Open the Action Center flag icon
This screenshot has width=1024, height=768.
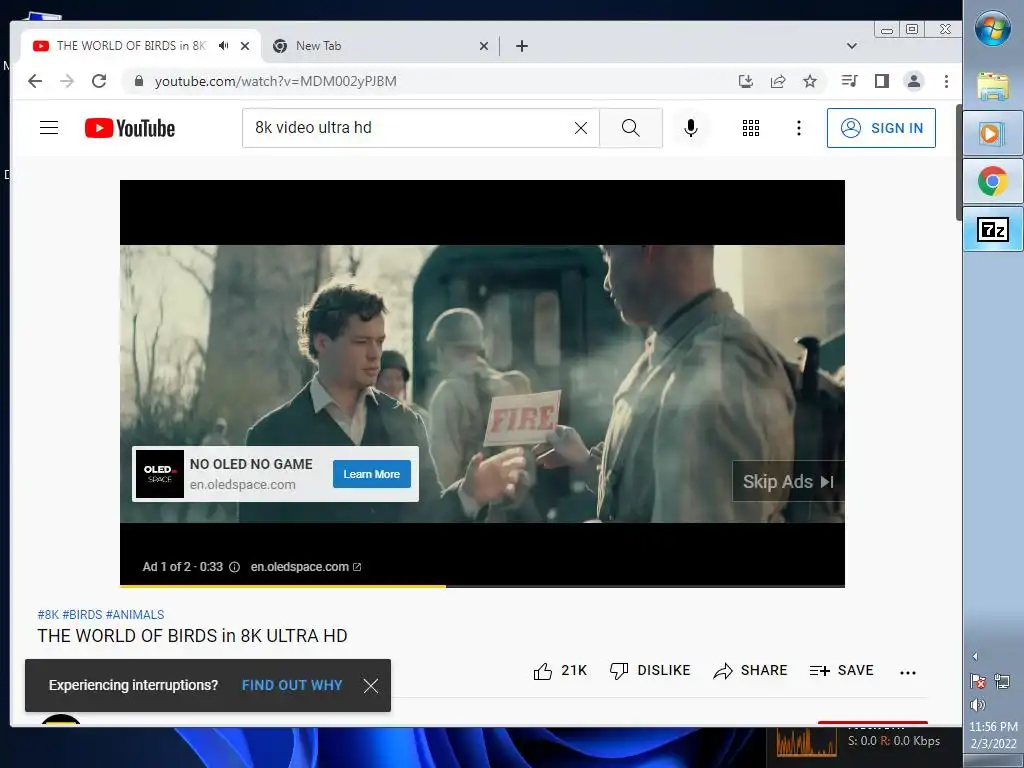tap(978, 682)
